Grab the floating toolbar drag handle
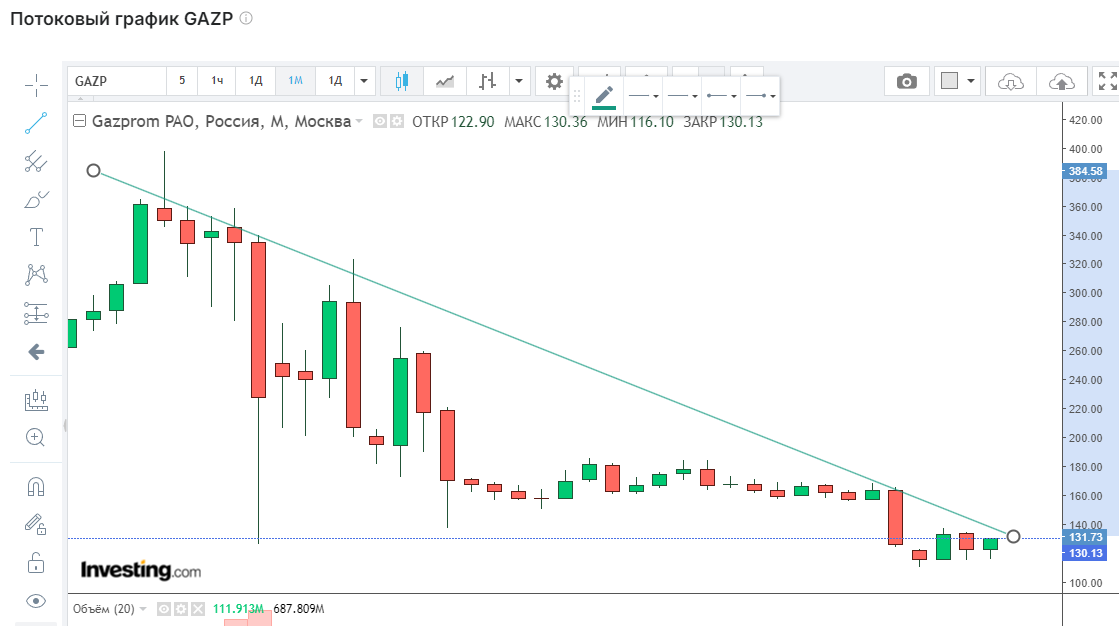This screenshot has height=626, width=1119. [x=577, y=96]
